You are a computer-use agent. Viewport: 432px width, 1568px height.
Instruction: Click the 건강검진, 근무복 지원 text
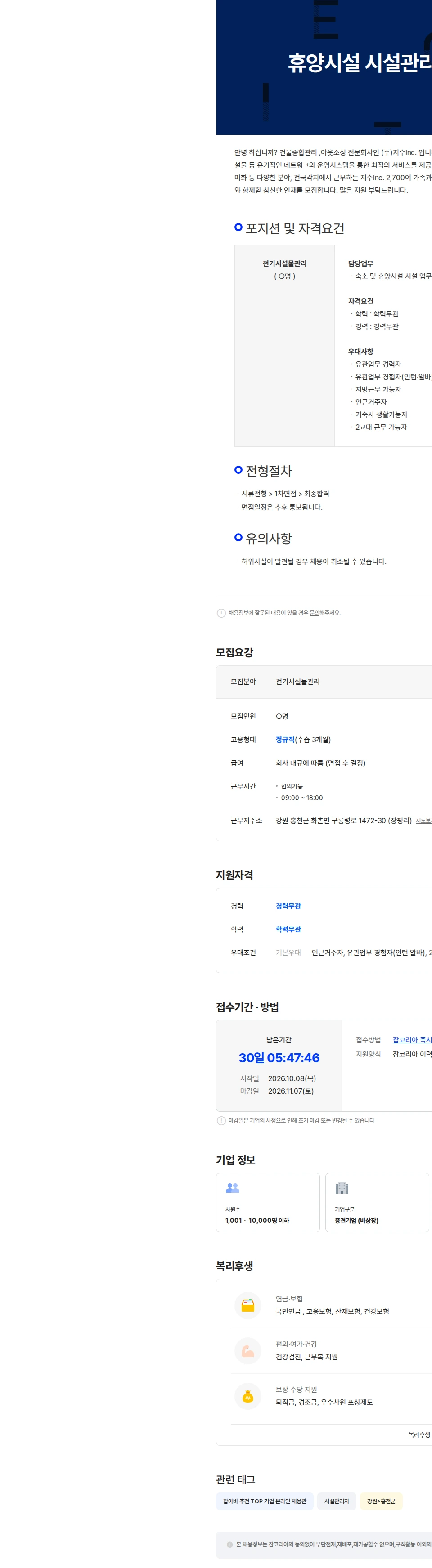click(x=306, y=1356)
